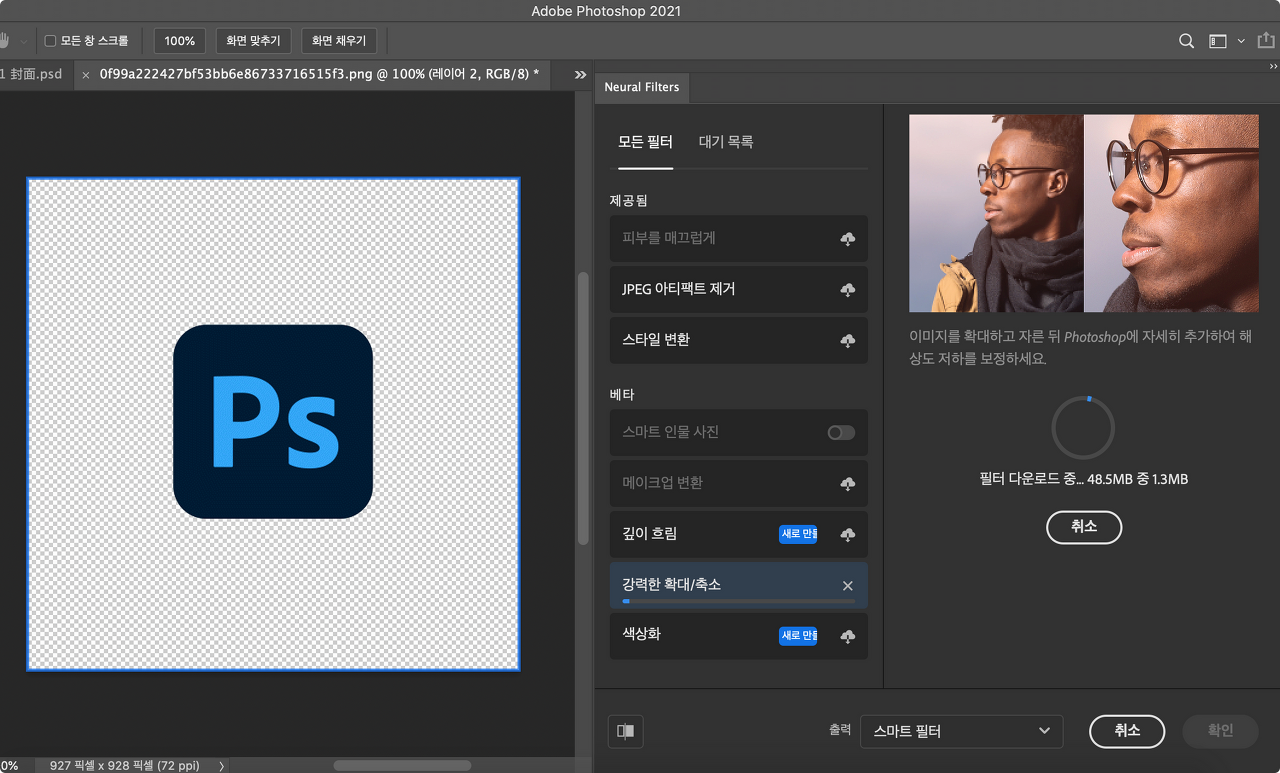Select the JPEG 아티팩트 제거 filter row
Image resolution: width=1280 pixels, height=773 pixels.
[739, 289]
